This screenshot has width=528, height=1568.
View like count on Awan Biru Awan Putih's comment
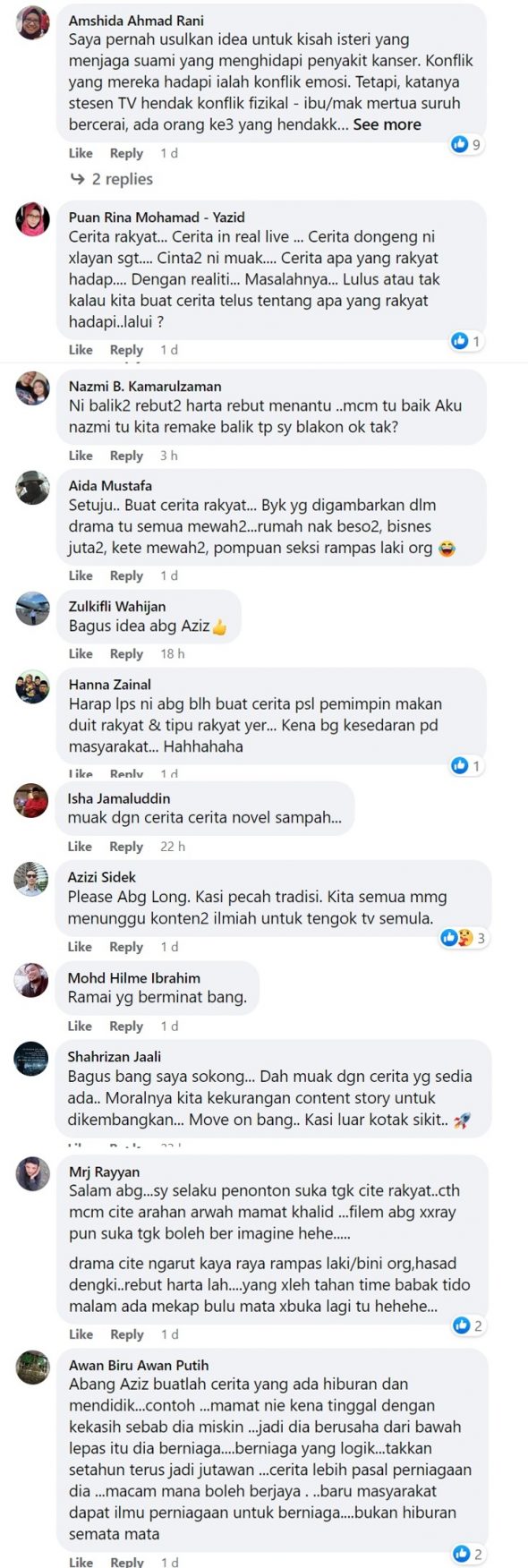tap(469, 1554)
